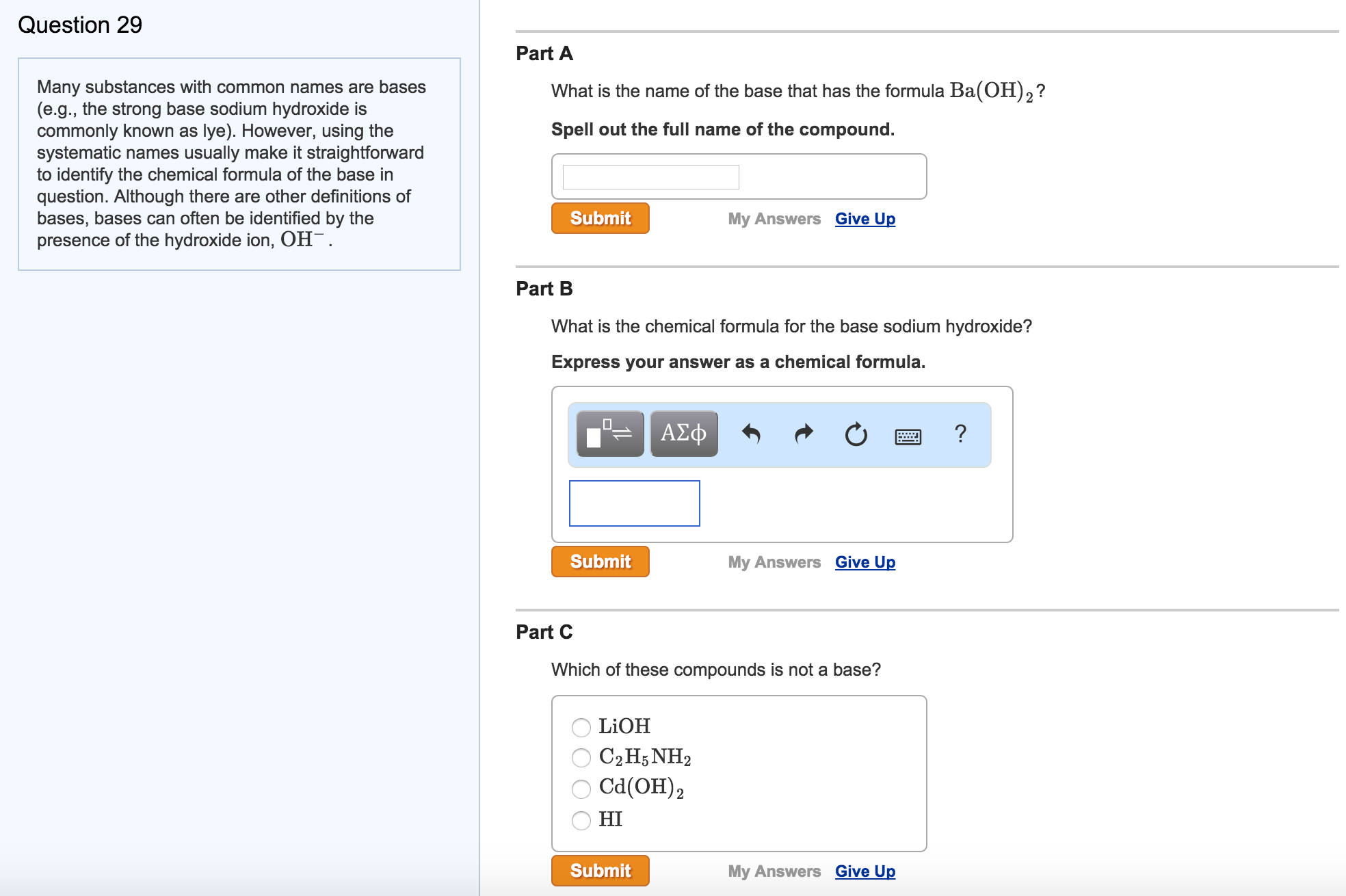Click the Part B chemical formula entry box

[633, 503]
